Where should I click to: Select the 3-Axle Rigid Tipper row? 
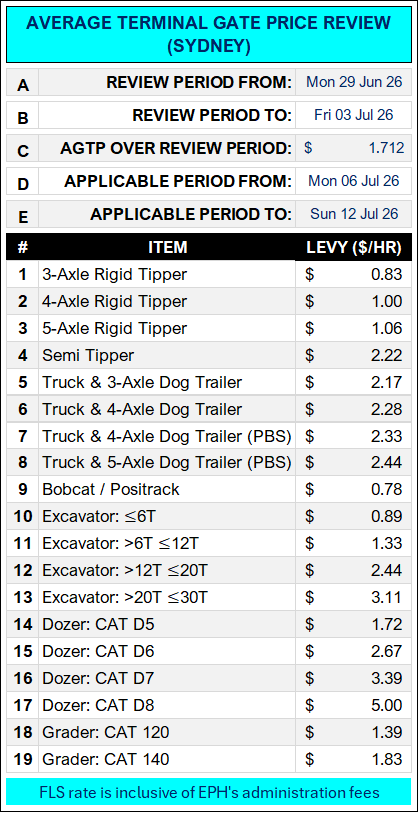pyautogui.click(x=210, y=274)
